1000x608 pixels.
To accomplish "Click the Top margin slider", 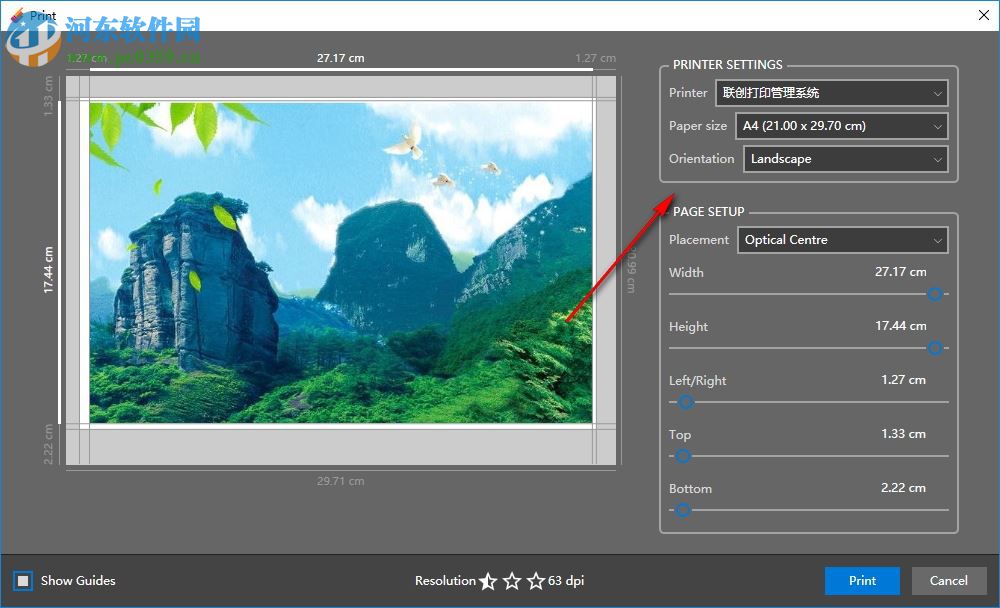I will (682, 456).
